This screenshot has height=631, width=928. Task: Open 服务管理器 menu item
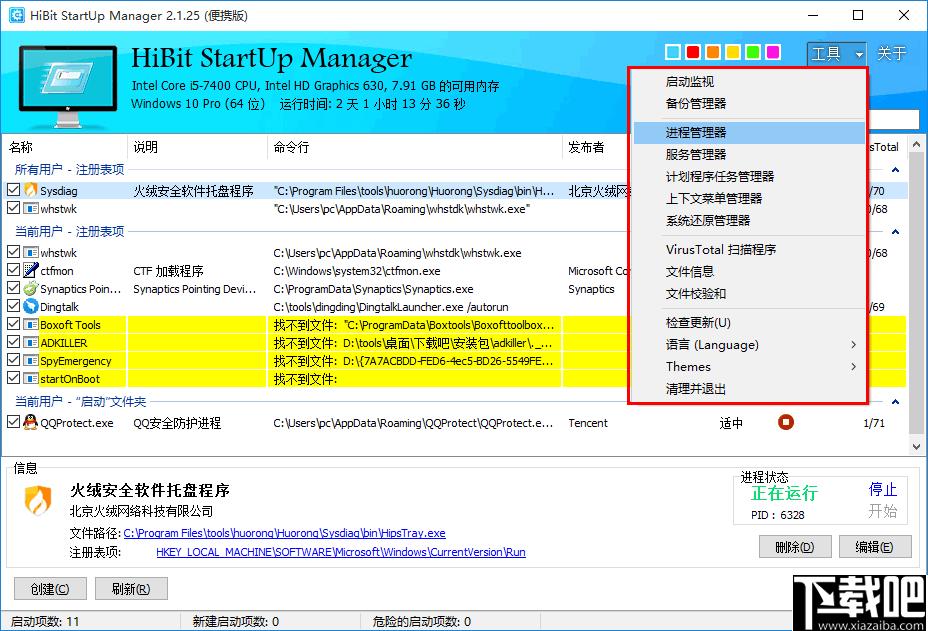coord(748,154)
